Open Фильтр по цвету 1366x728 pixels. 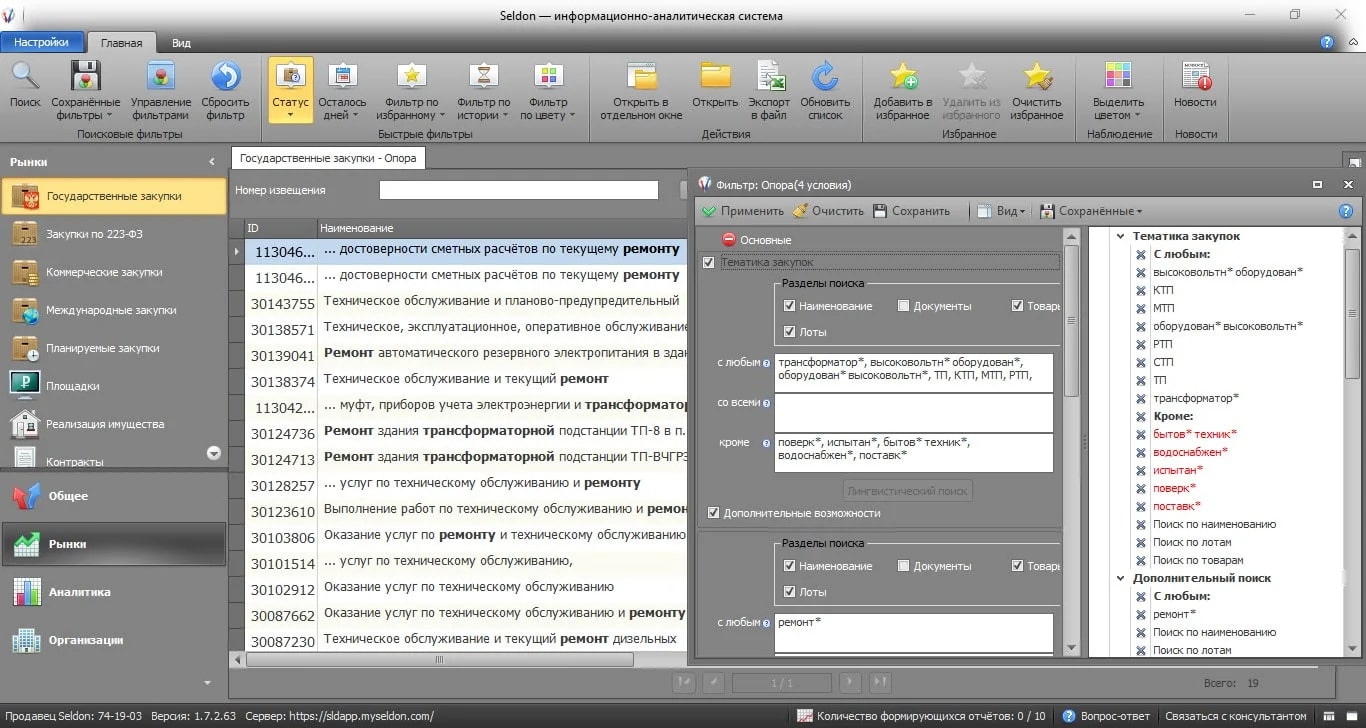[548, 90]
